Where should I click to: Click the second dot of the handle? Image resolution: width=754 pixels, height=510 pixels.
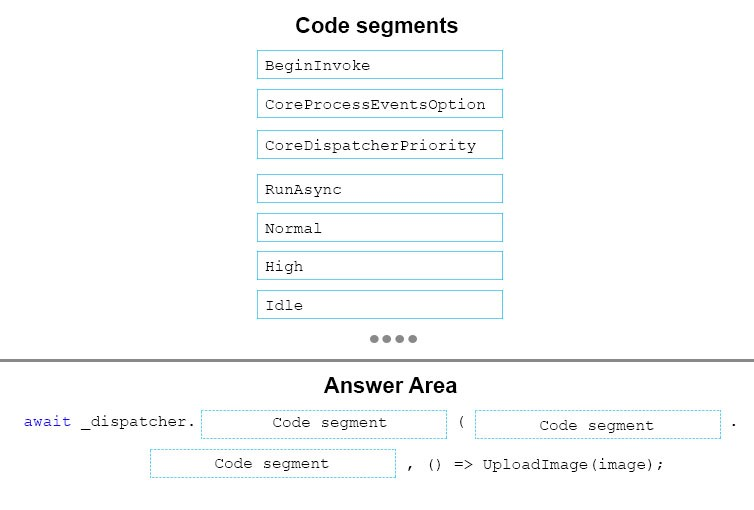[387, 339]
